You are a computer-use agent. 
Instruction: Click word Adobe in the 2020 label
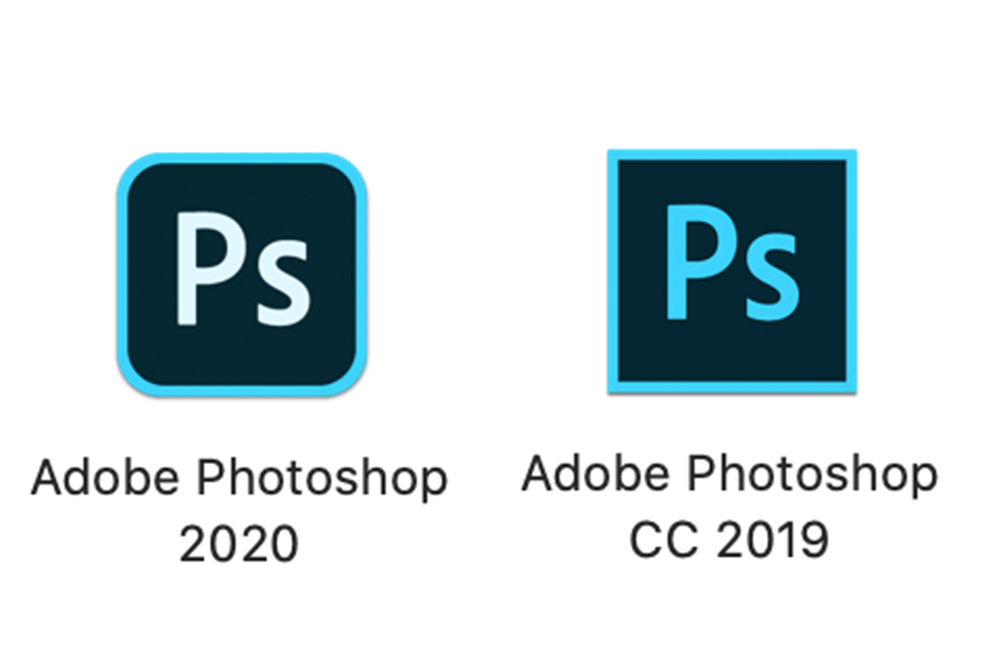click(105, 477)
